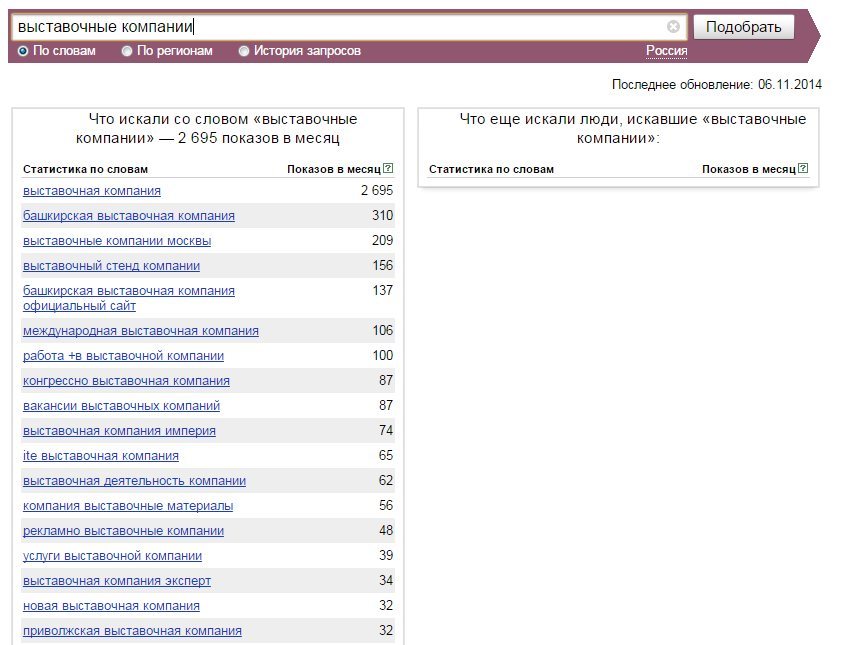Click the right panel 'Статистика по словам' header
This screenshot has height=645, width=841.
[x=491, y=169]
